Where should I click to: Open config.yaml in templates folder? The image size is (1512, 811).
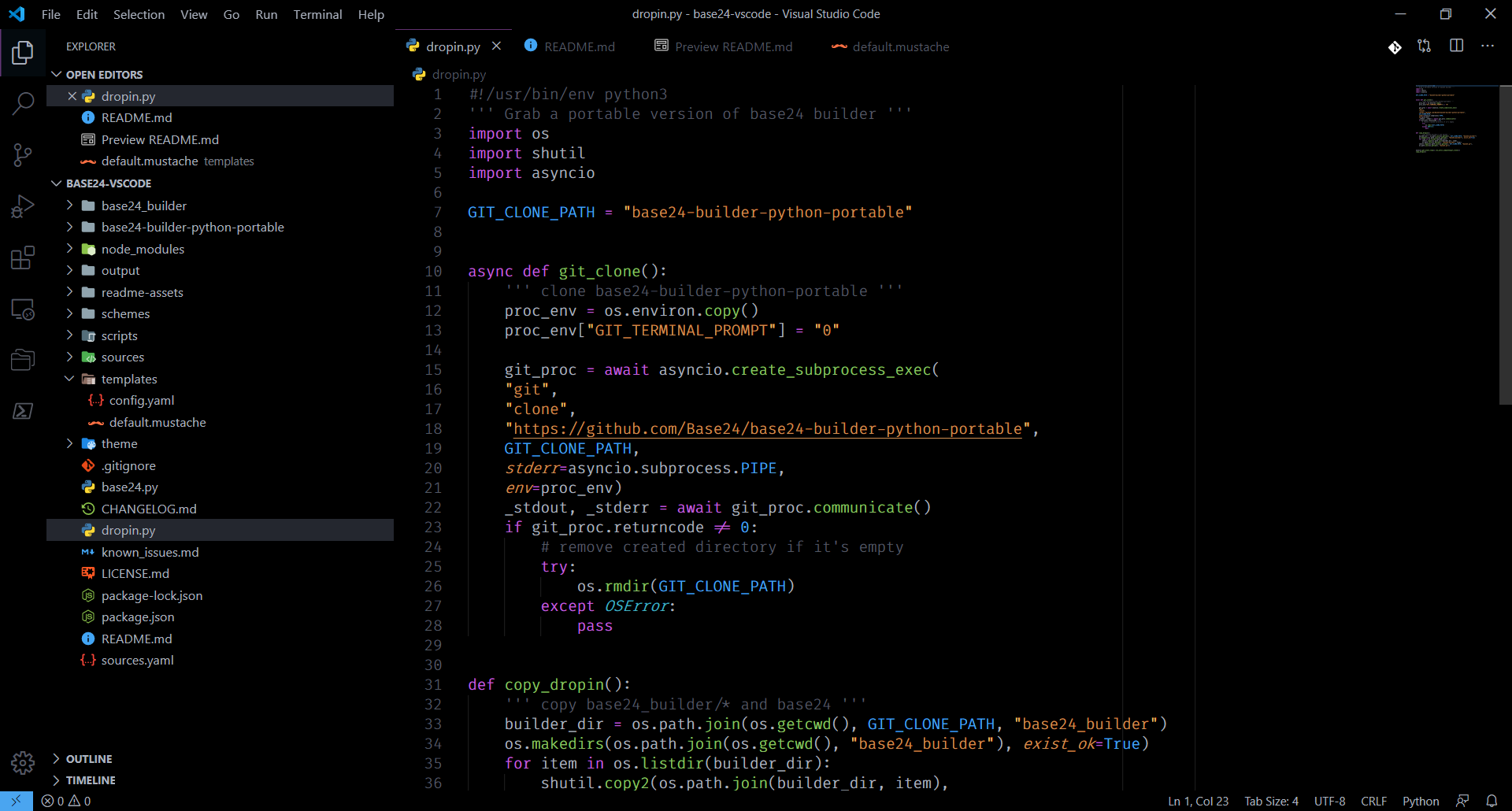220,400
